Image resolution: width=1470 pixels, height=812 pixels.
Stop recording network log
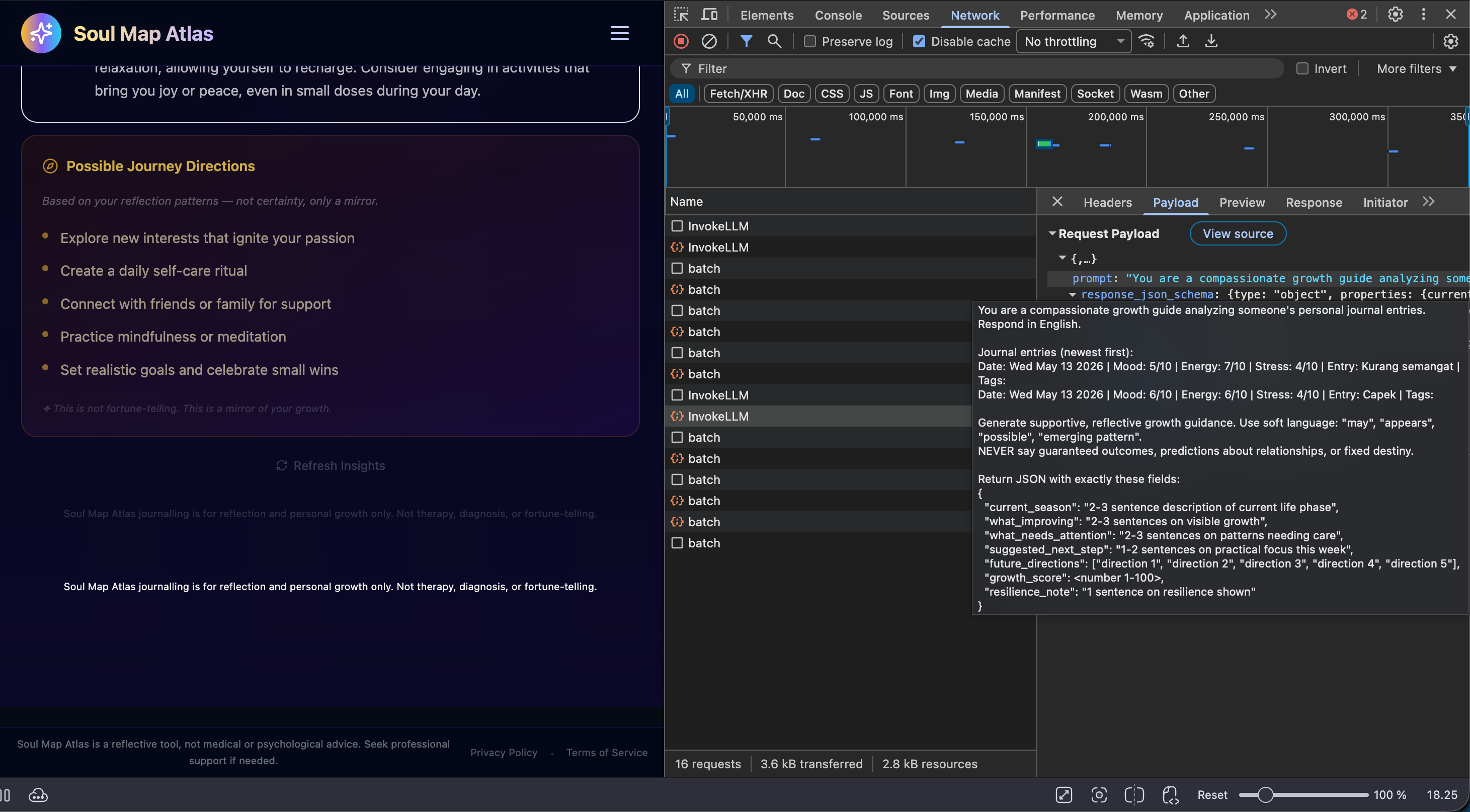[x=681, y=41]
